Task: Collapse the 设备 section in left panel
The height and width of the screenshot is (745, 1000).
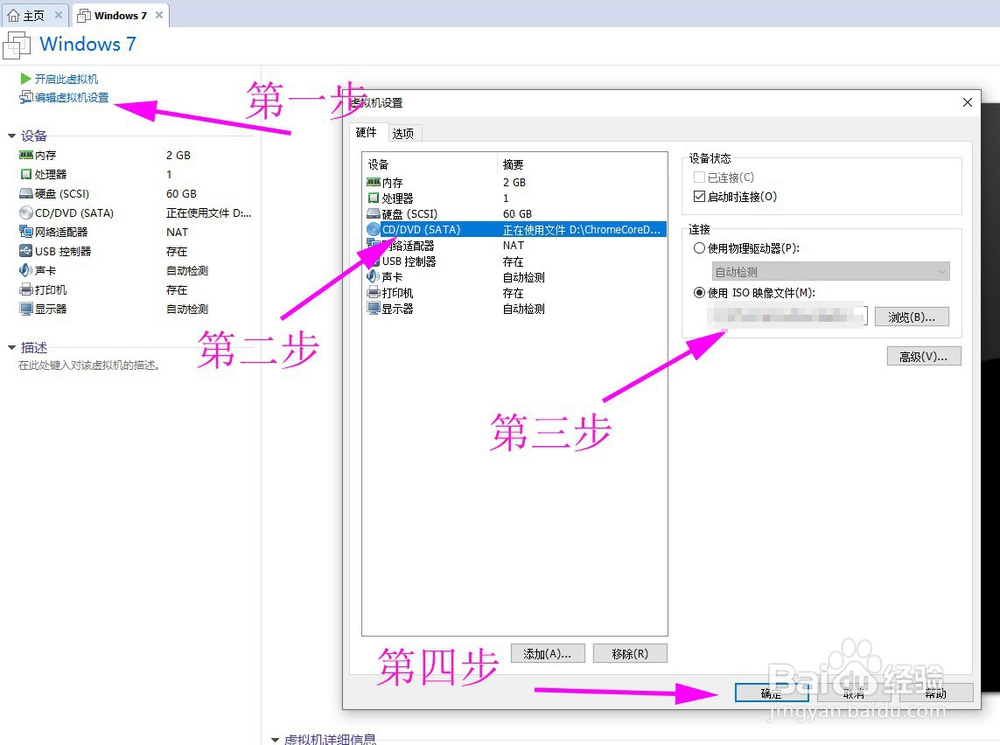Action: pos(11,136)
